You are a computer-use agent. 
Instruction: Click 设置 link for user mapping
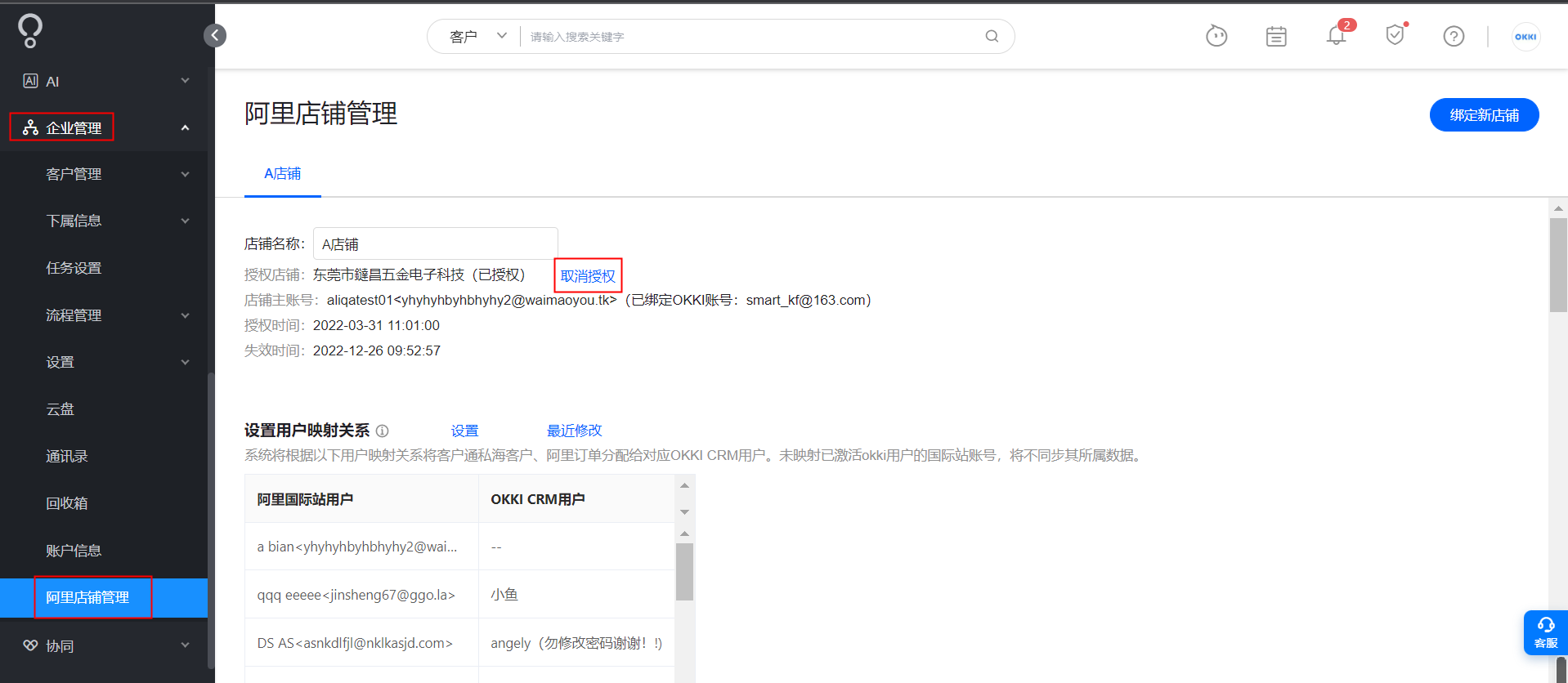point(464,431)
